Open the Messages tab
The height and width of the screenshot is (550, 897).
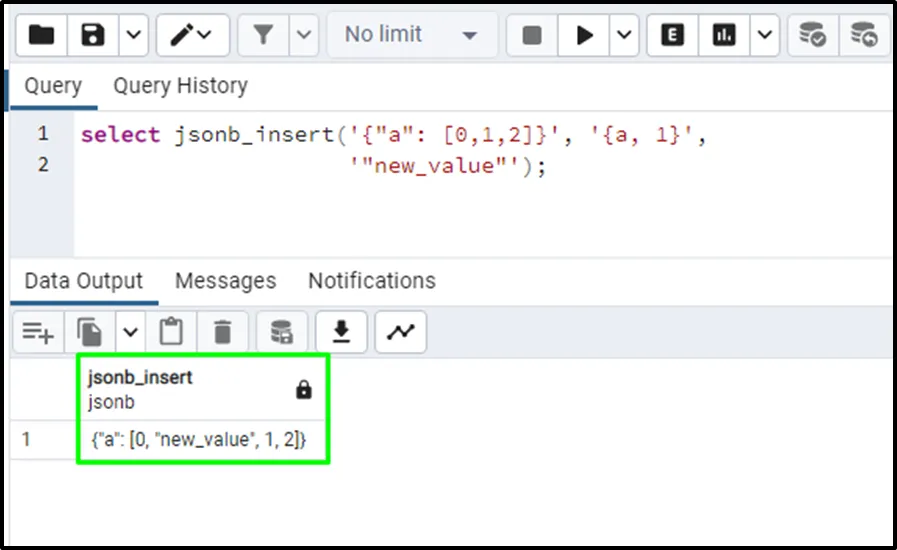click(x=225, y=281)
